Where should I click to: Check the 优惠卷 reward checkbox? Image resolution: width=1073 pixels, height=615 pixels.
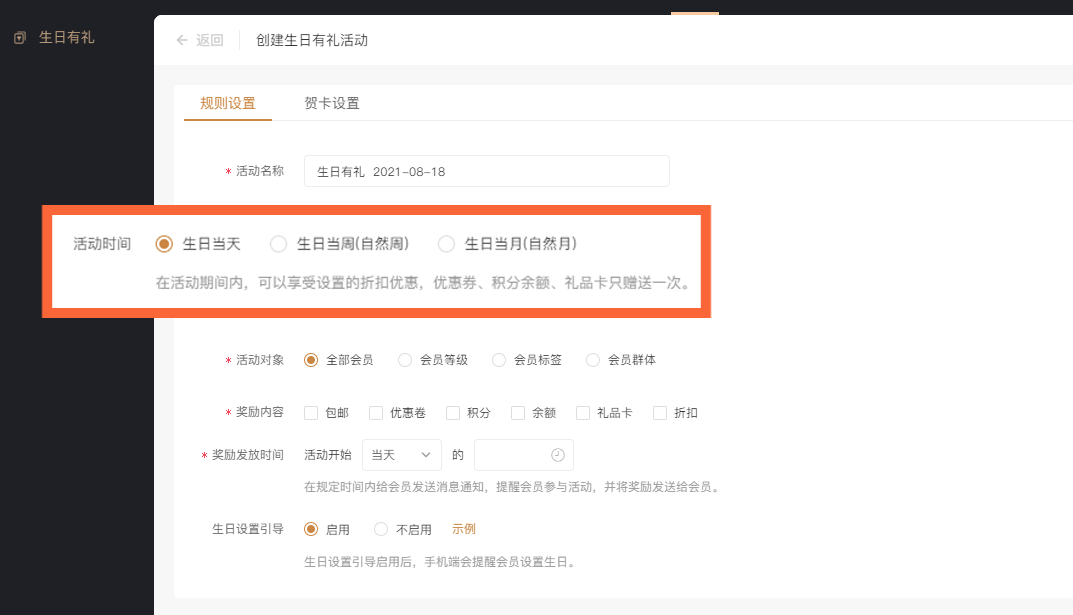click(x=376, y=413)
